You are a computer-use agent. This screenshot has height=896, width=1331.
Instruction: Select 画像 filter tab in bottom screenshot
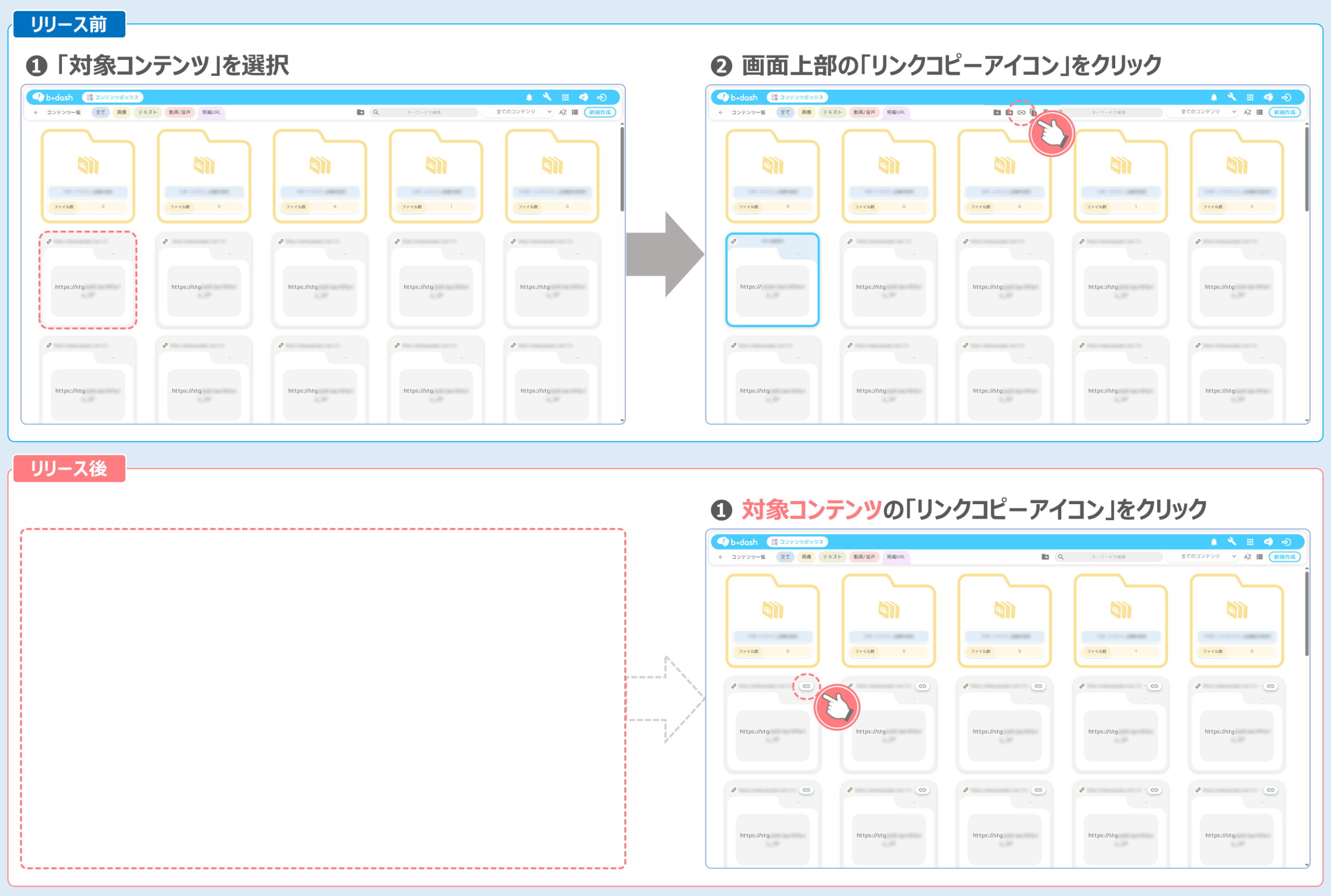click(x=806, y=557)
